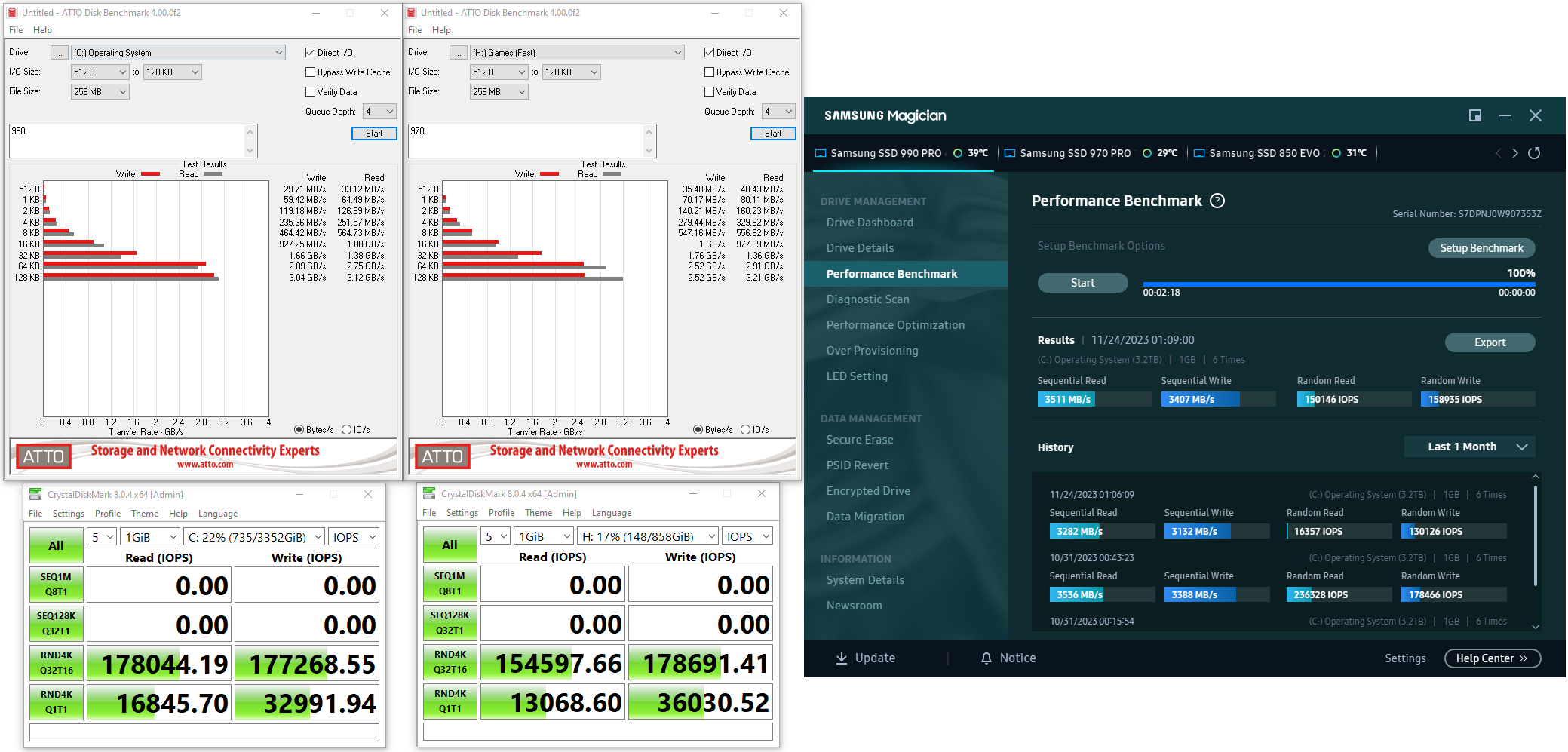The image size is (1568, 752).
Task: Change the history range from Last 1 Month
Action: 1468,447
